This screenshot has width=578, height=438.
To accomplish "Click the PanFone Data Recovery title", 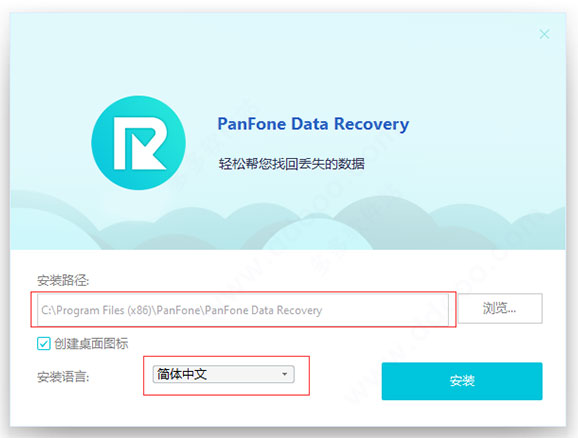I will click(x=313, y=124).
